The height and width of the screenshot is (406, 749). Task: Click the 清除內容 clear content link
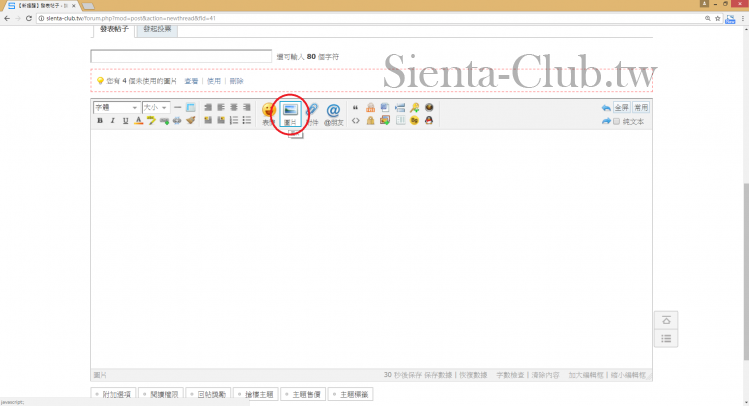pos(542,375)
